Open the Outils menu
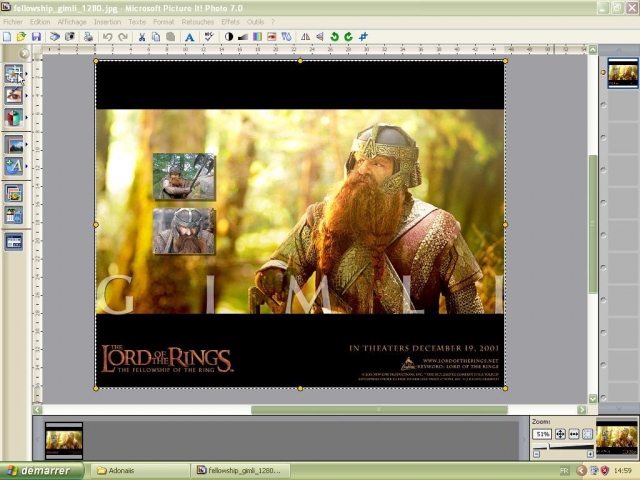The height and width of the screenshot is (480, 640). pos(256,22)
